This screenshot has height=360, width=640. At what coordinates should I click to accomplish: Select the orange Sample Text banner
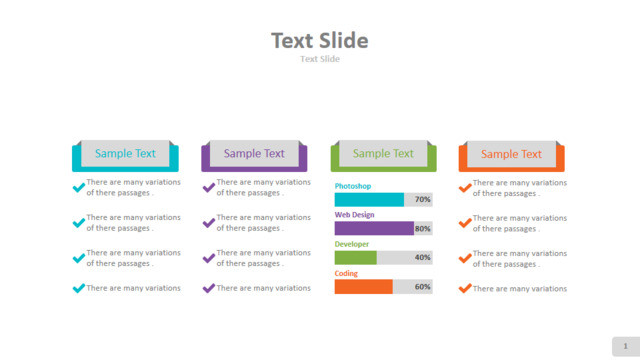(512, 156)
